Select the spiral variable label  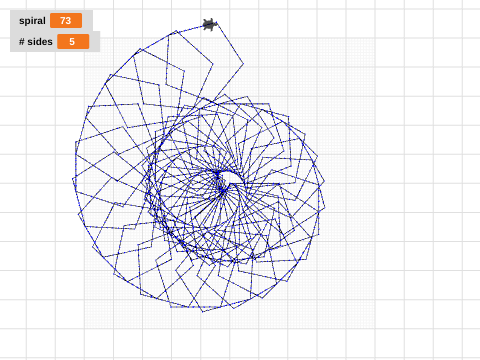point(32,21)
